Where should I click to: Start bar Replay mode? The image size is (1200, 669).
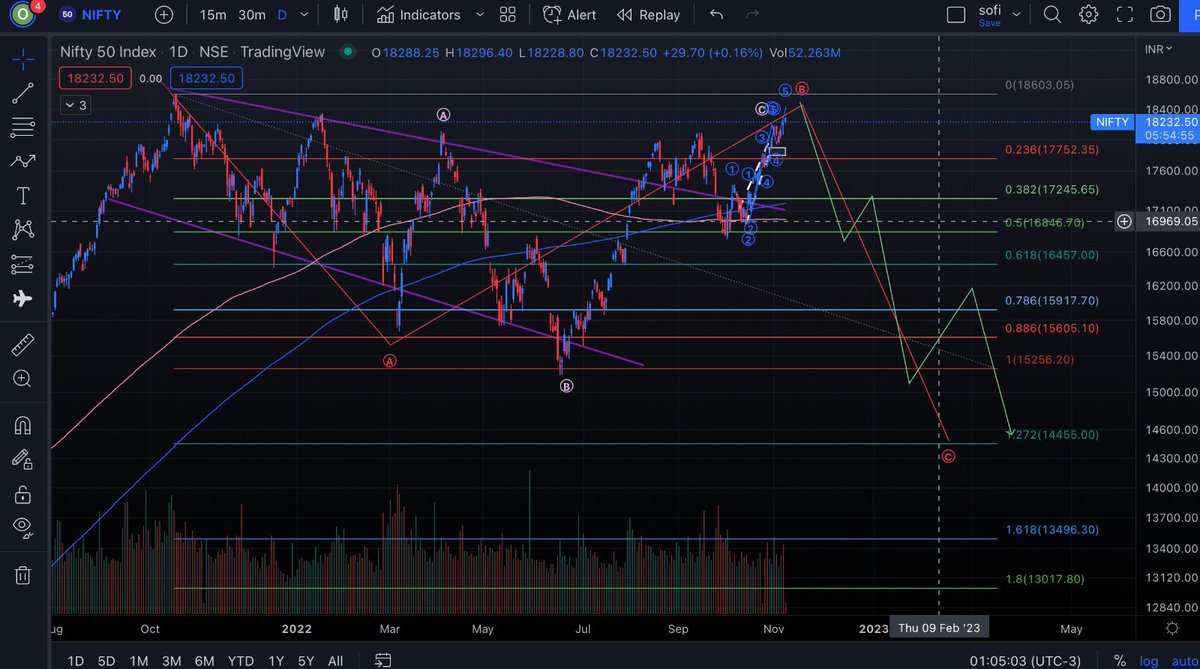[648, 15]
